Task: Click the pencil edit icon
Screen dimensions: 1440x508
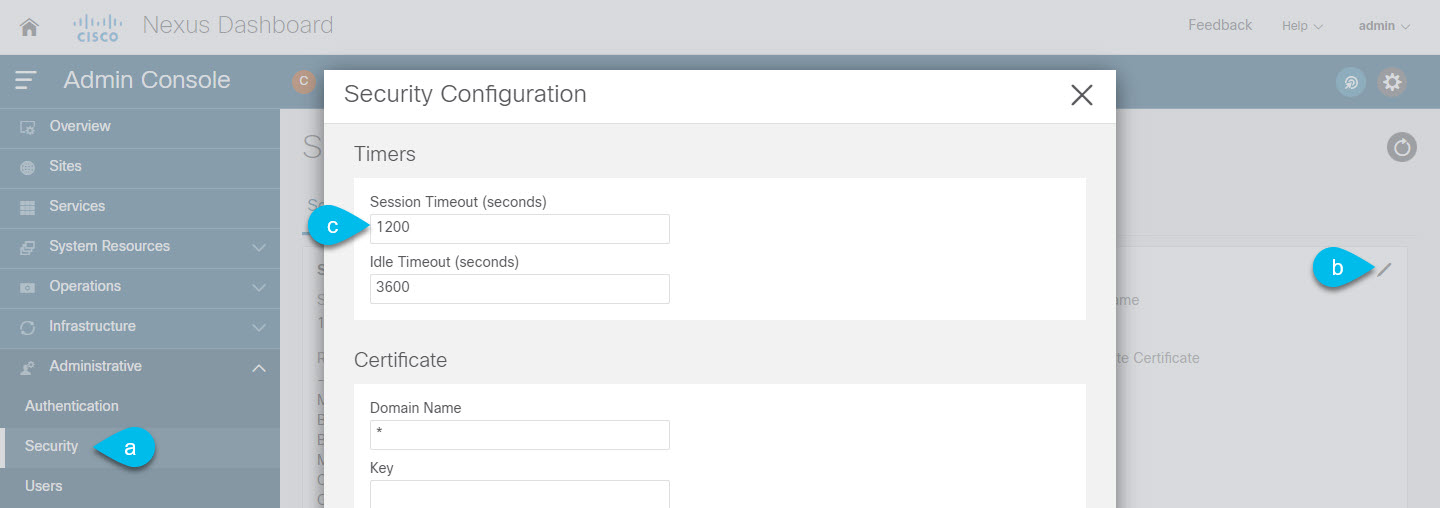Action: coord(1384,268)
